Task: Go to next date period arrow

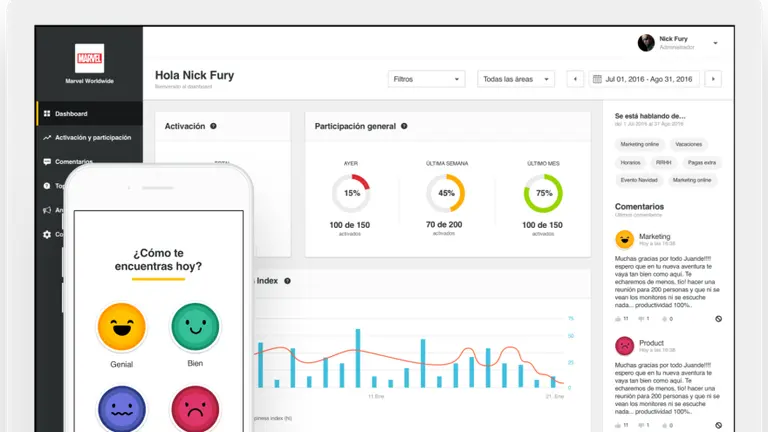Action: [x=713, y=78]
